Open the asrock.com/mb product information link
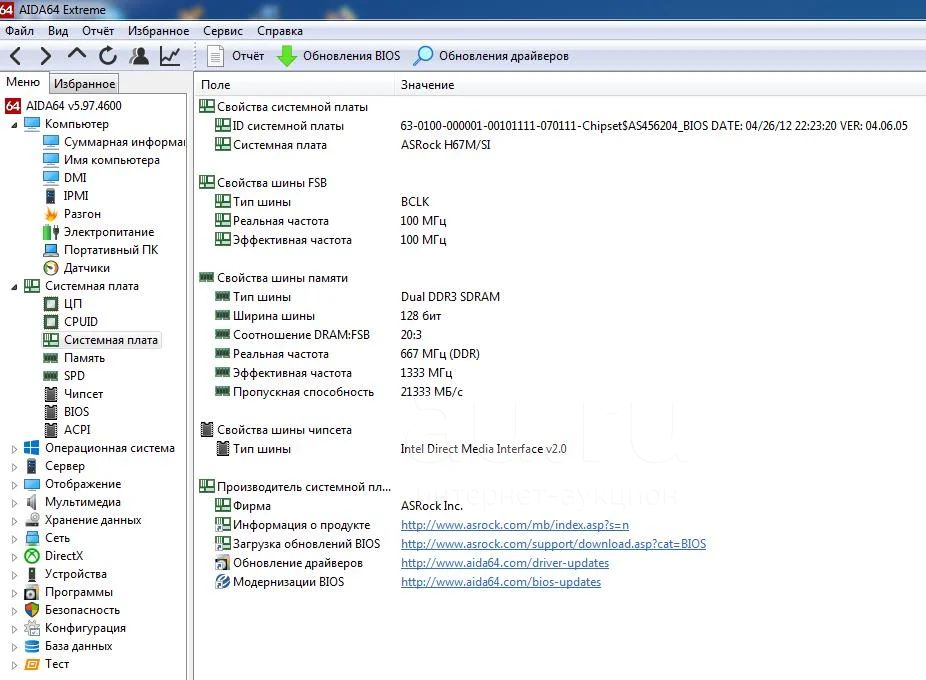The height and width of the screenshot is (680, 926). pos(514,525)
